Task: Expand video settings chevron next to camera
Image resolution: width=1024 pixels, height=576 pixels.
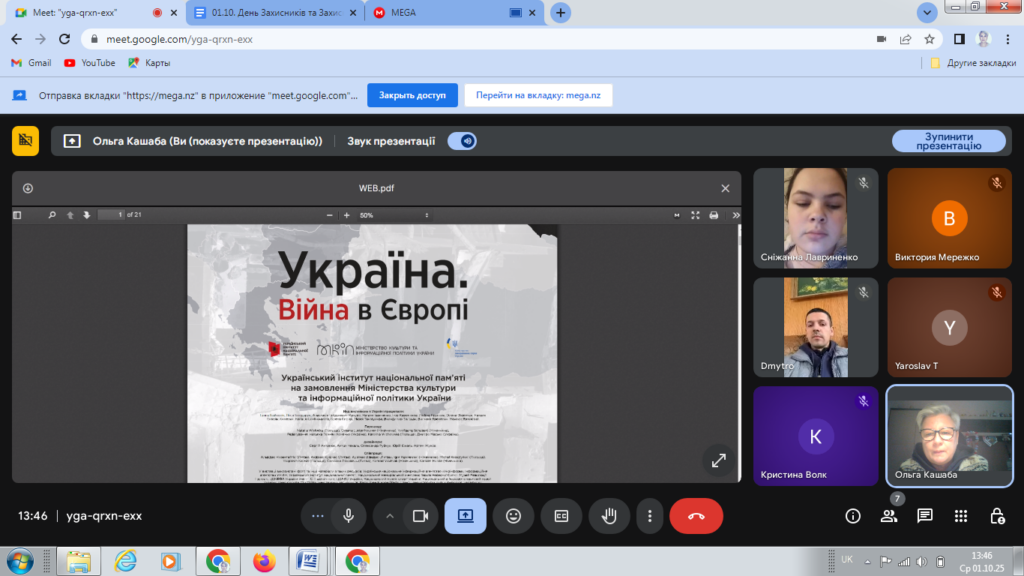Action: (x=389, y=516)
